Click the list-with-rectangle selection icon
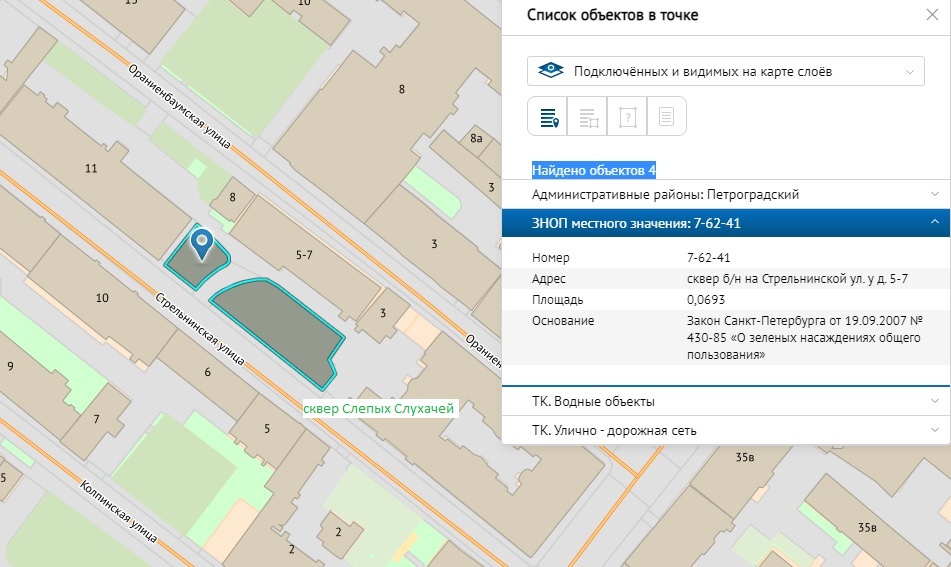951x567 pixels. 587,117
